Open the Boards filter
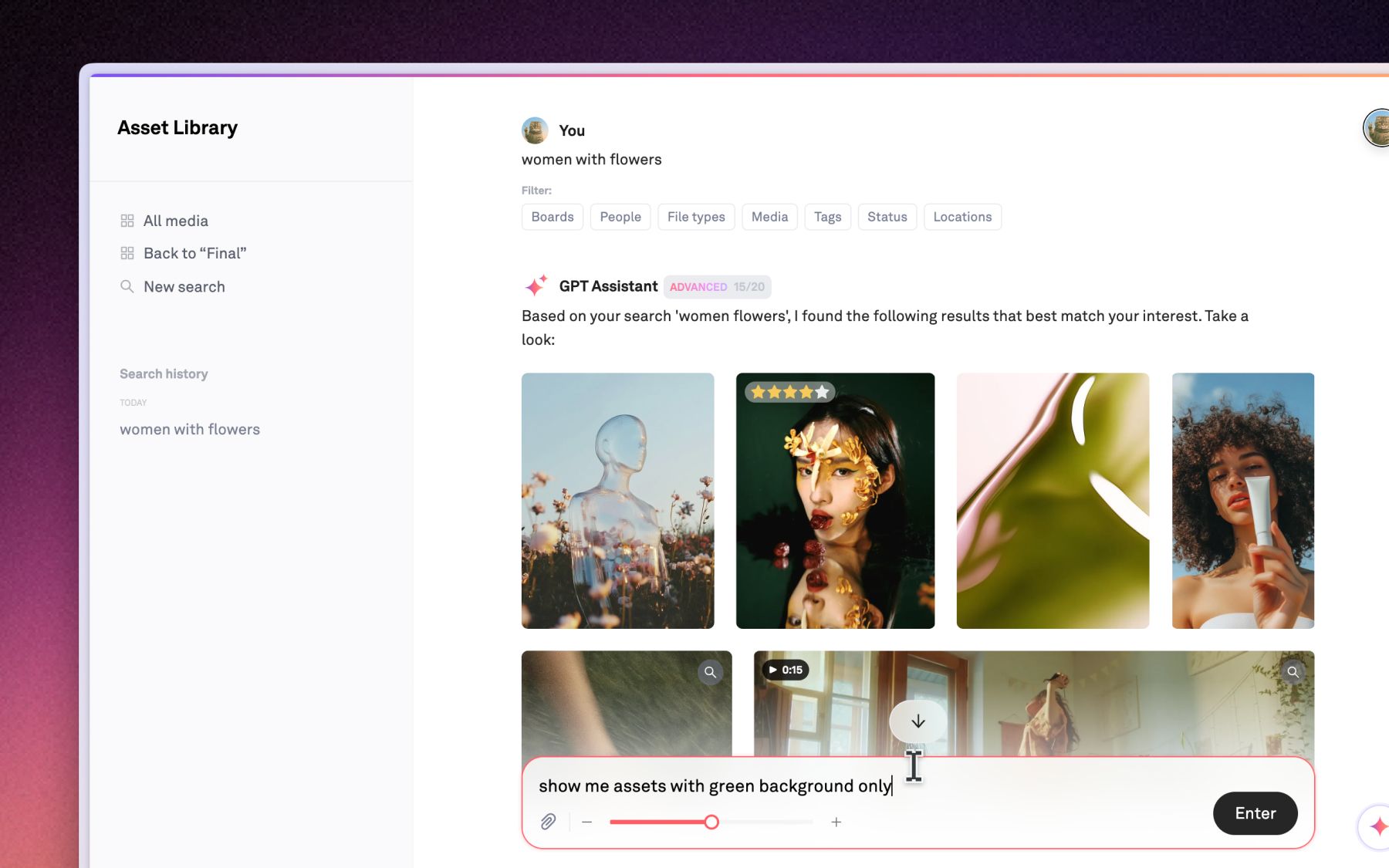The height and width of the screenshot is (868, 1389). [x=553, y=217]
